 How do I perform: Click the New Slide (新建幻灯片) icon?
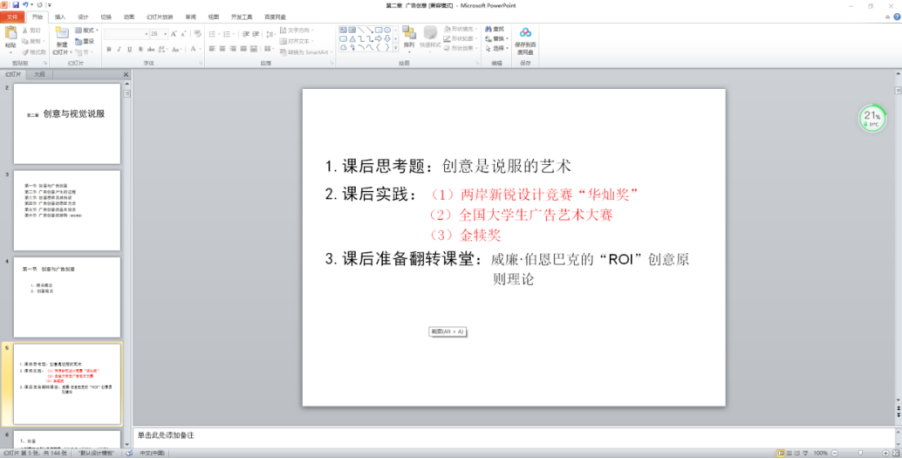coord(62,36)
